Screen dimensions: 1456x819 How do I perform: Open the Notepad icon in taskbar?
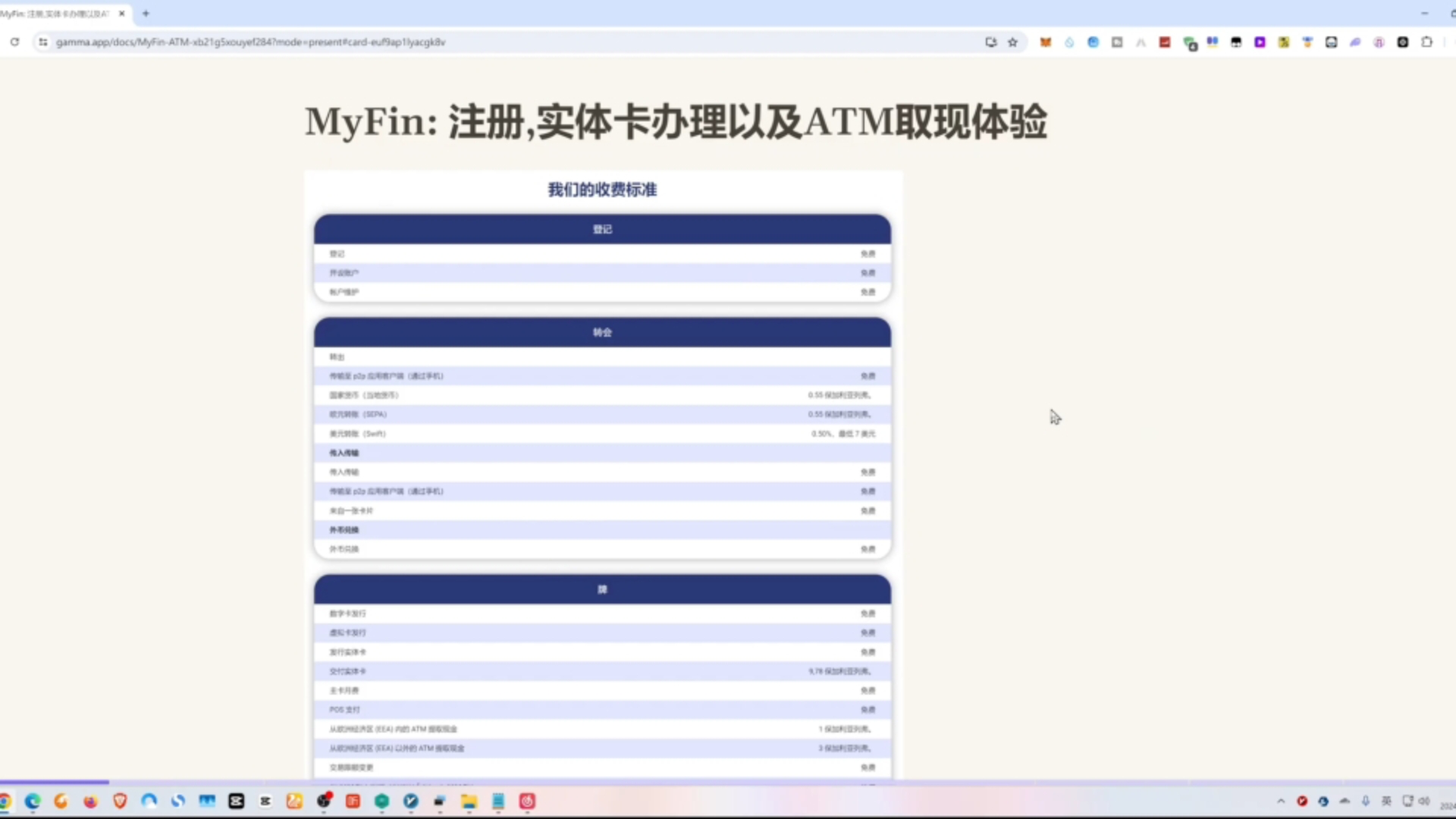coord(498,802)
